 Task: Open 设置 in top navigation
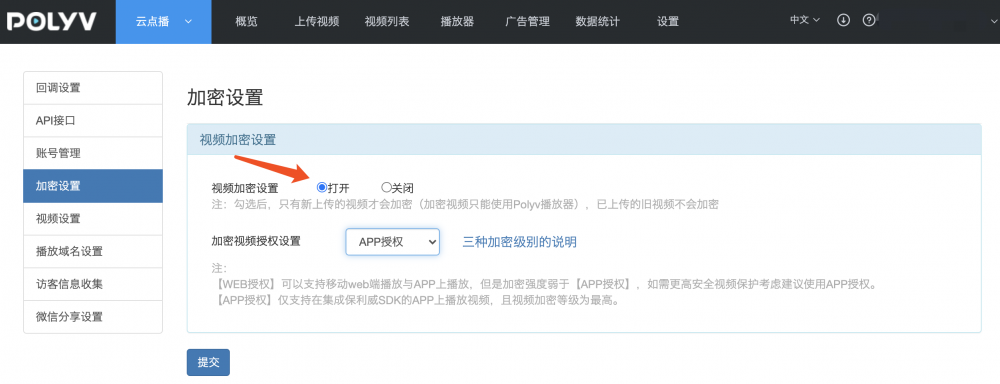click(x=668, y=22)
